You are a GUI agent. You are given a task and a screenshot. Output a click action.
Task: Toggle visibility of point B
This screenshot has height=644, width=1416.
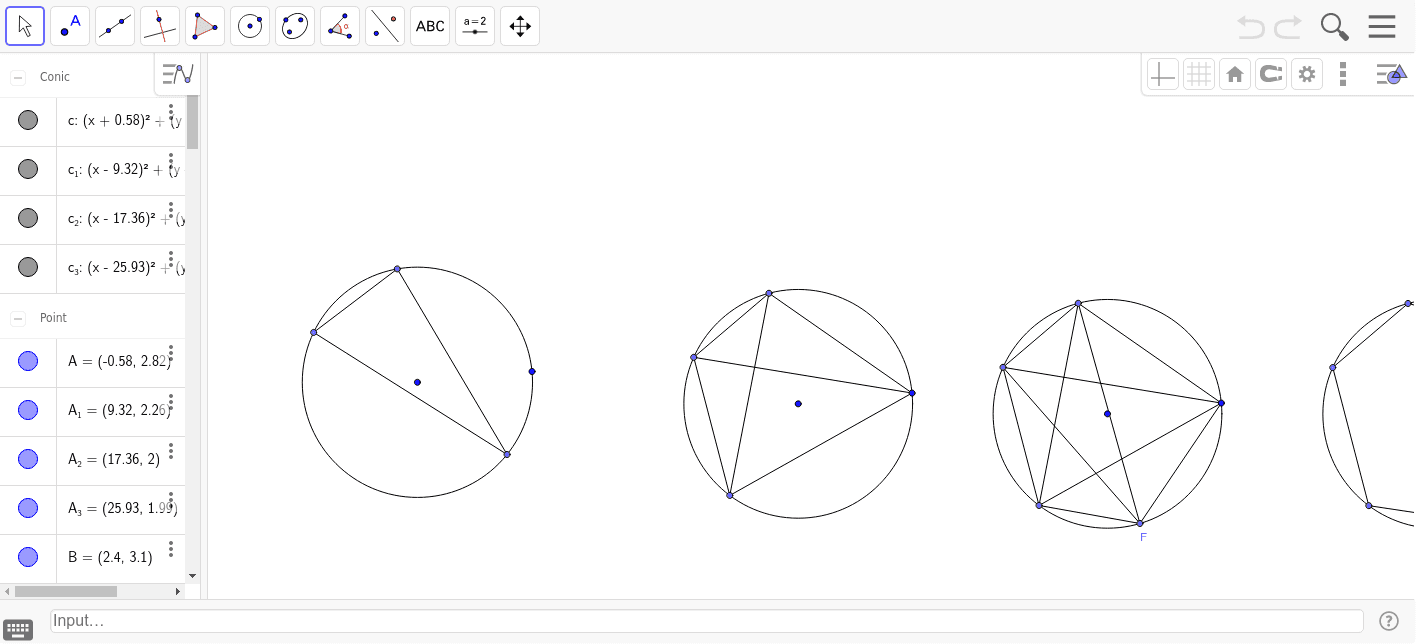[x=28, y=557]
